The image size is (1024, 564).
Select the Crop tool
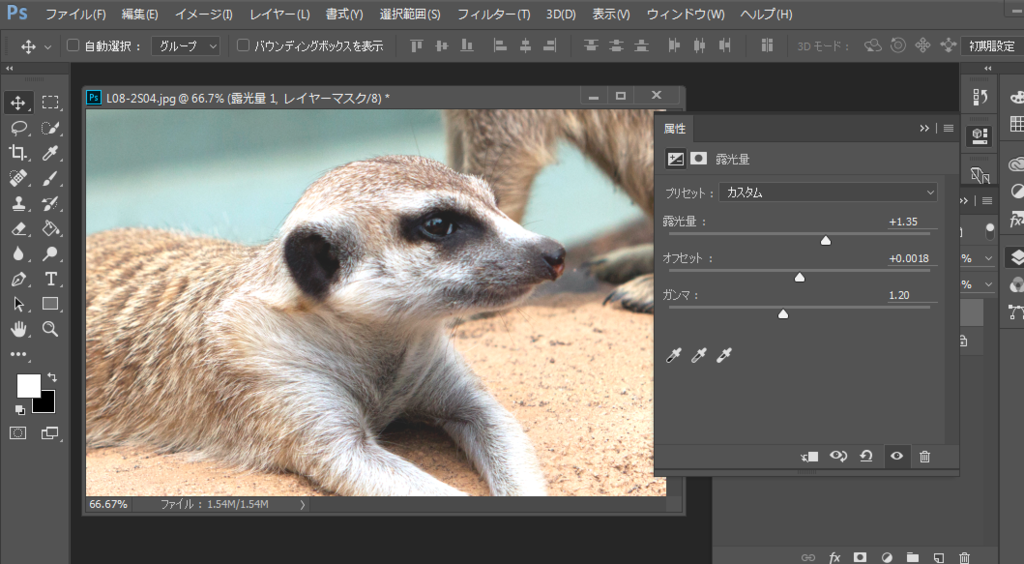point(18,153)
